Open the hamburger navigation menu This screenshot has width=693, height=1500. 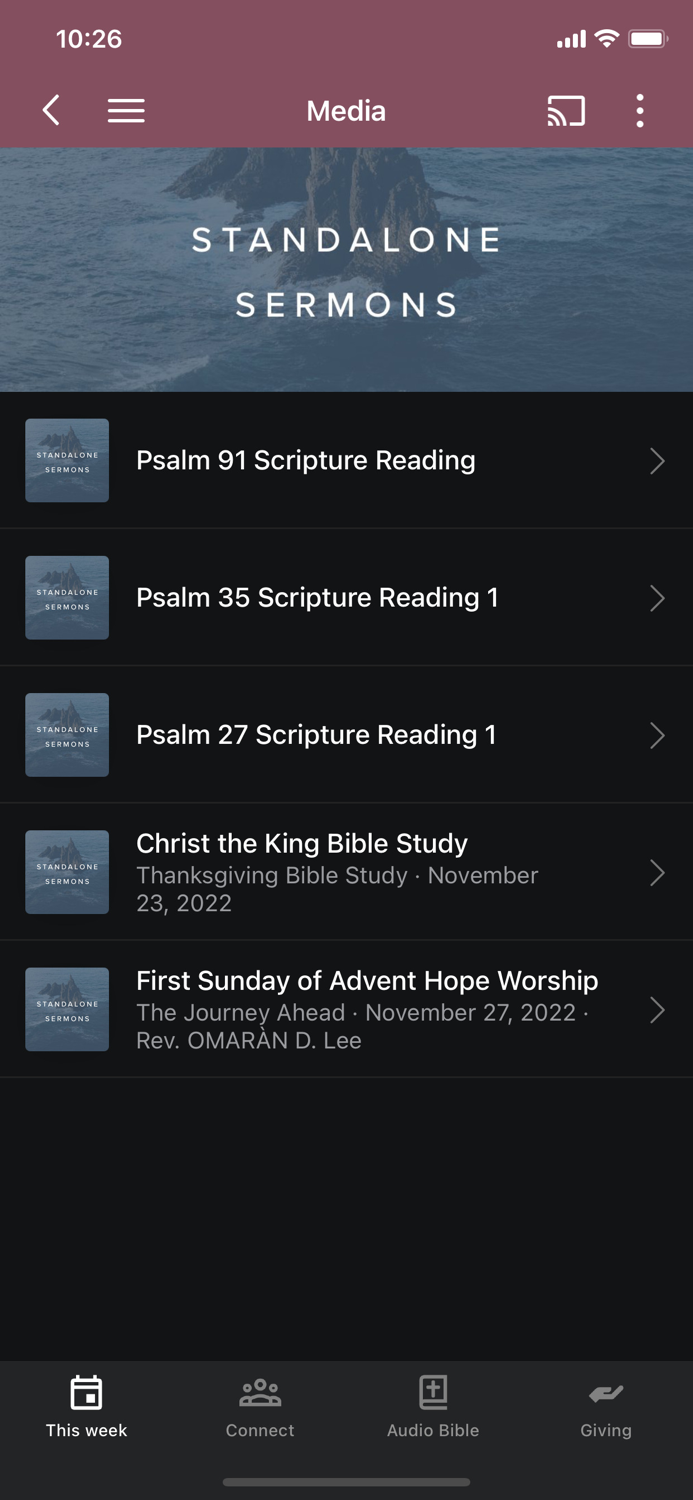126,111
